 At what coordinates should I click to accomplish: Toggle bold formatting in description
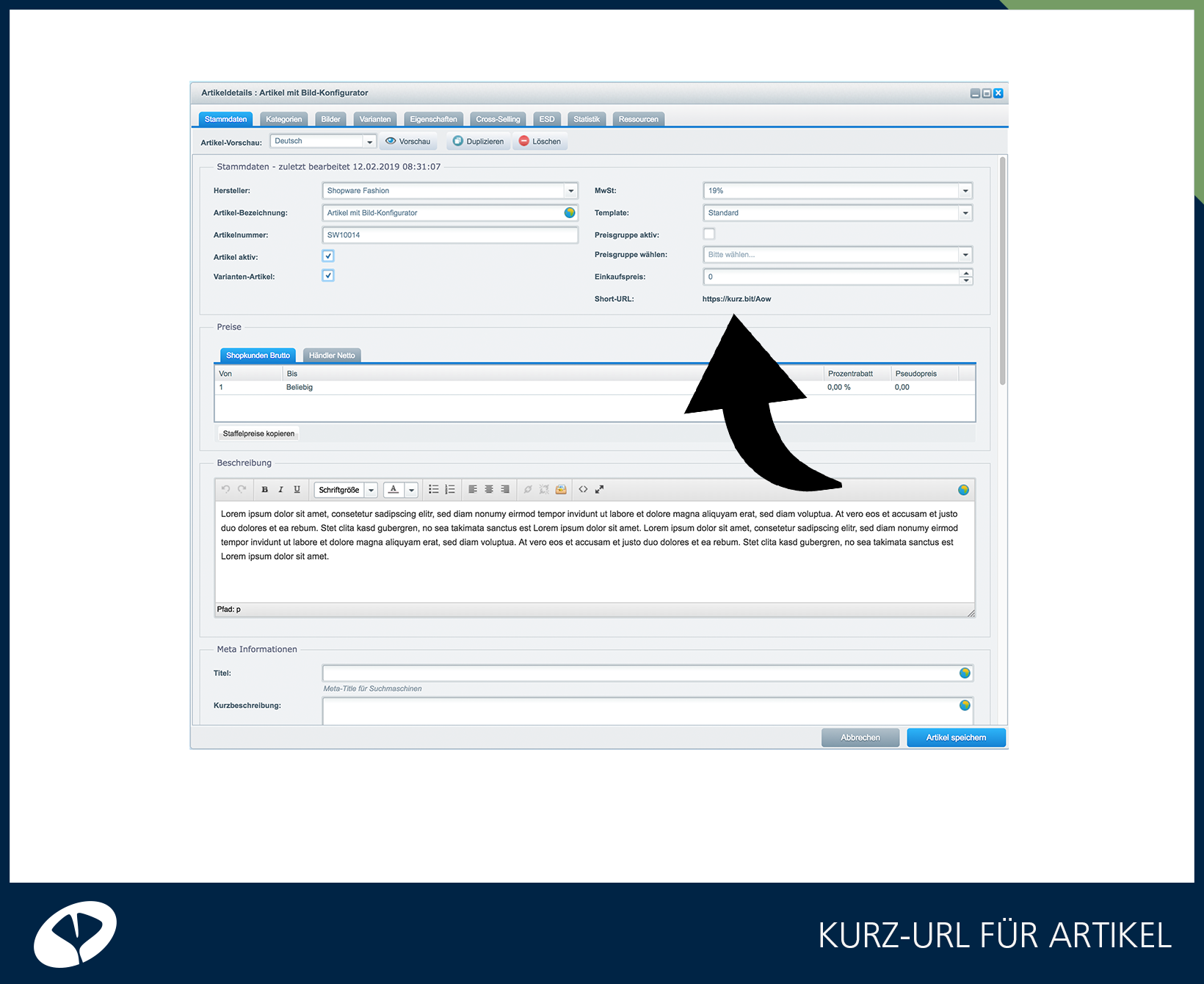(x=264, y=489)
